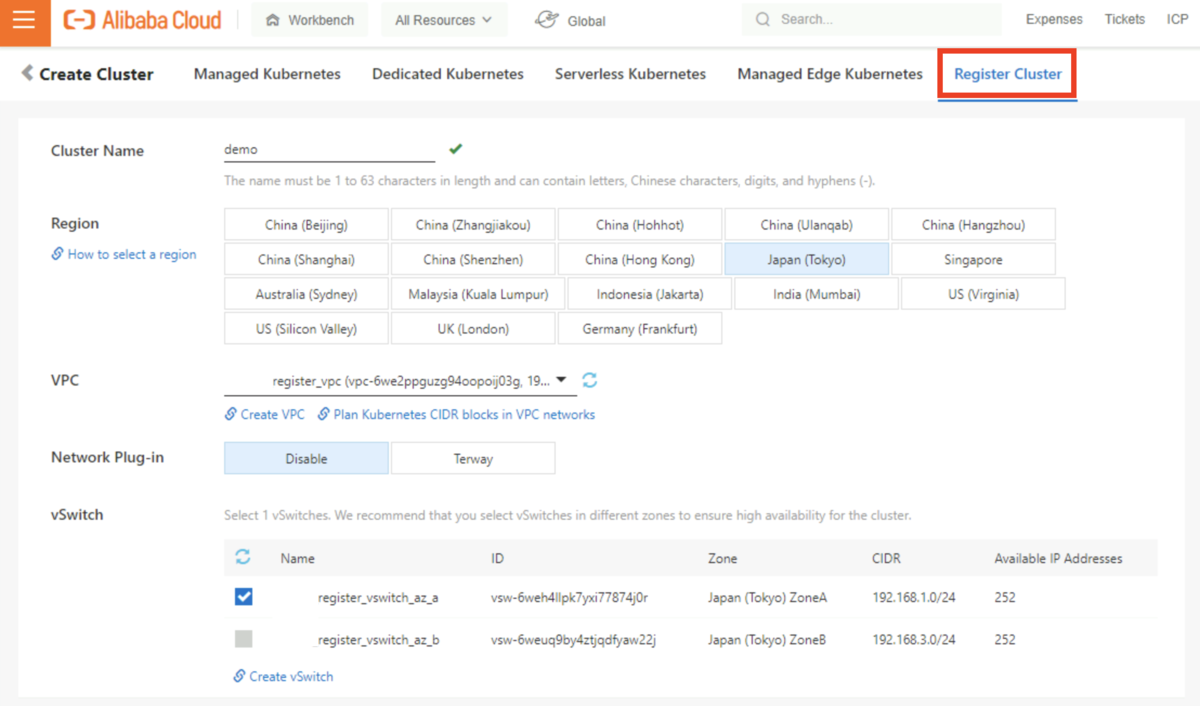Switch to Managed Kubernetes tab
Screen dimensions: 1200x706
267,74
